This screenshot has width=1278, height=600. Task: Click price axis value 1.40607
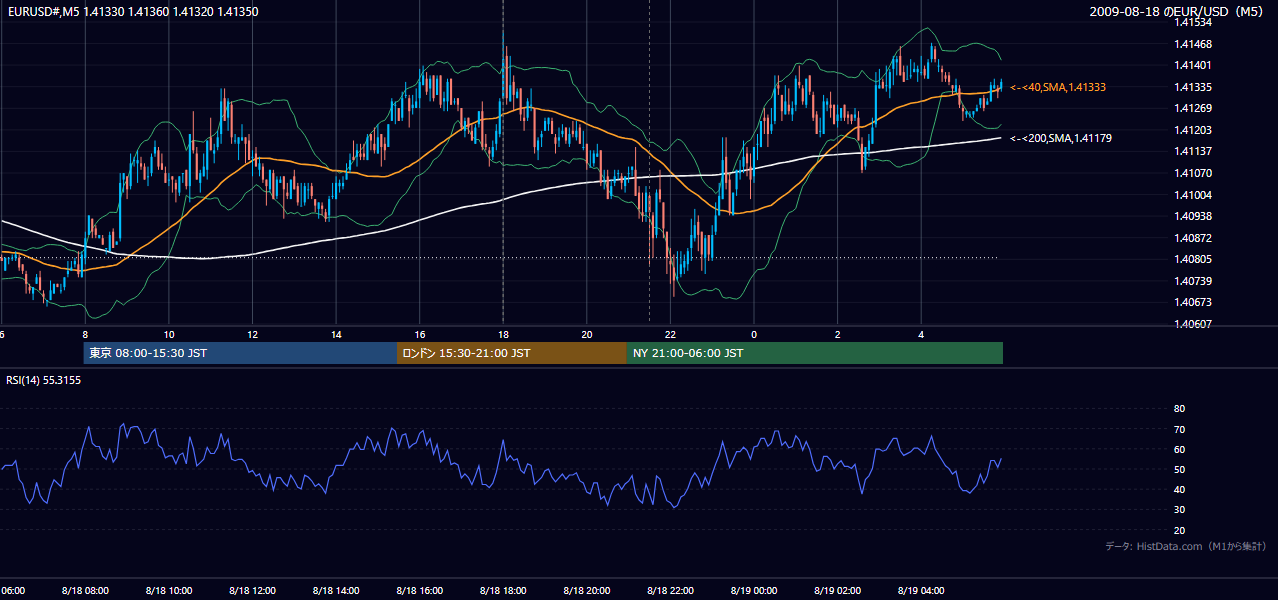click(x=1192, y=324)
